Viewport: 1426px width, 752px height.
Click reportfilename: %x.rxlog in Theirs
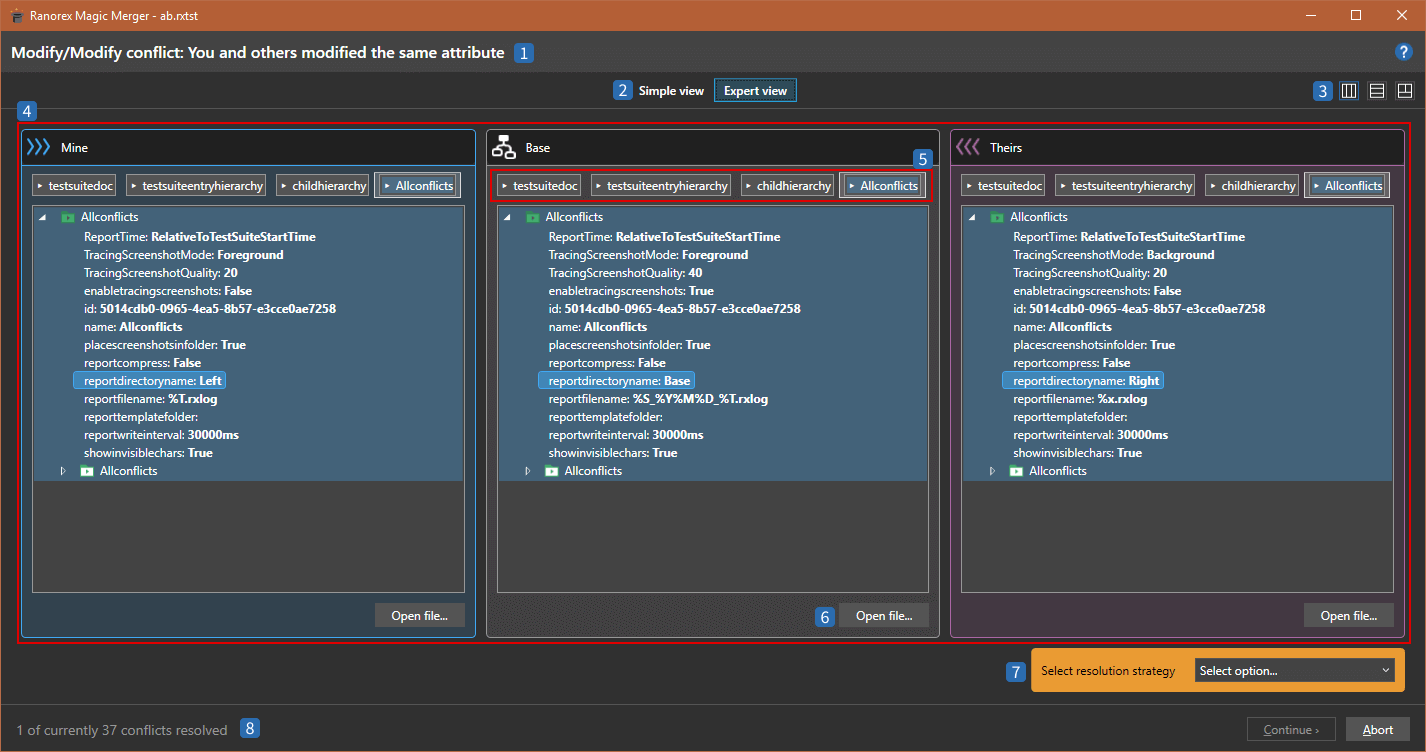(1080, 399)
